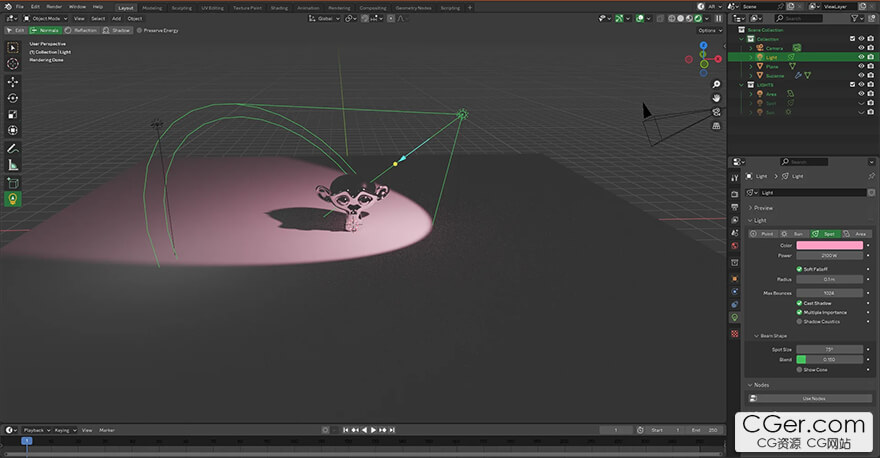
Task: Select the Rotate tool in left toolbar
Action: pos(13,98)
